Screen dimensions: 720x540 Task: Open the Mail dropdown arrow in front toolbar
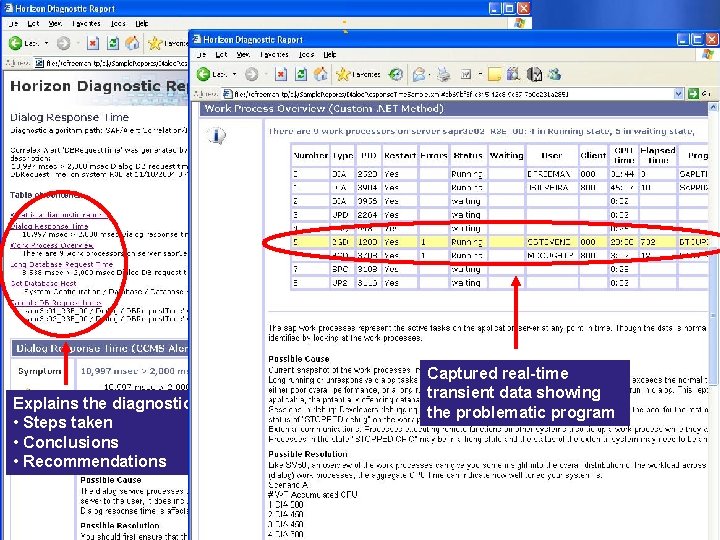429,74
